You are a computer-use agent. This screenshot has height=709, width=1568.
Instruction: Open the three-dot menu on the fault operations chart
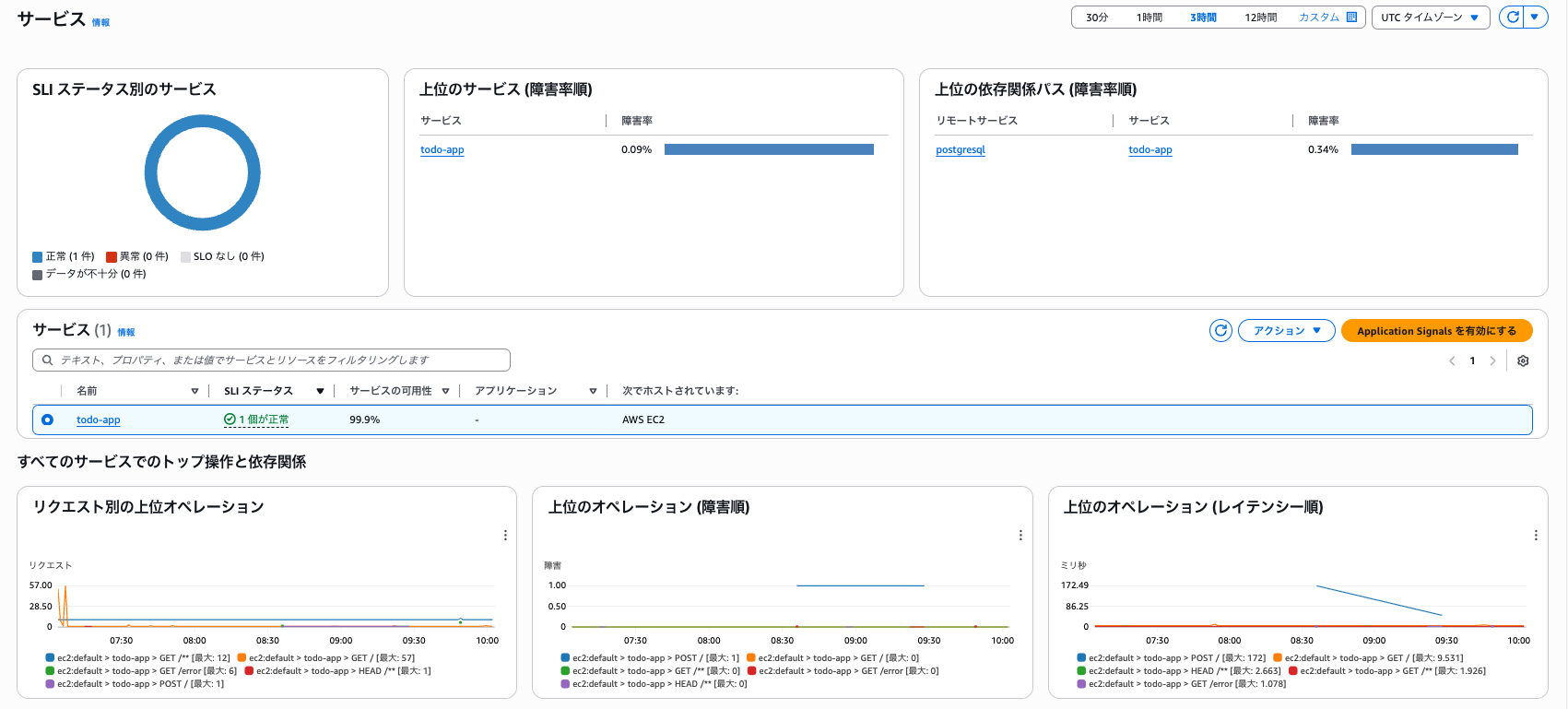pyautogui.click(x=1020, y=535)
